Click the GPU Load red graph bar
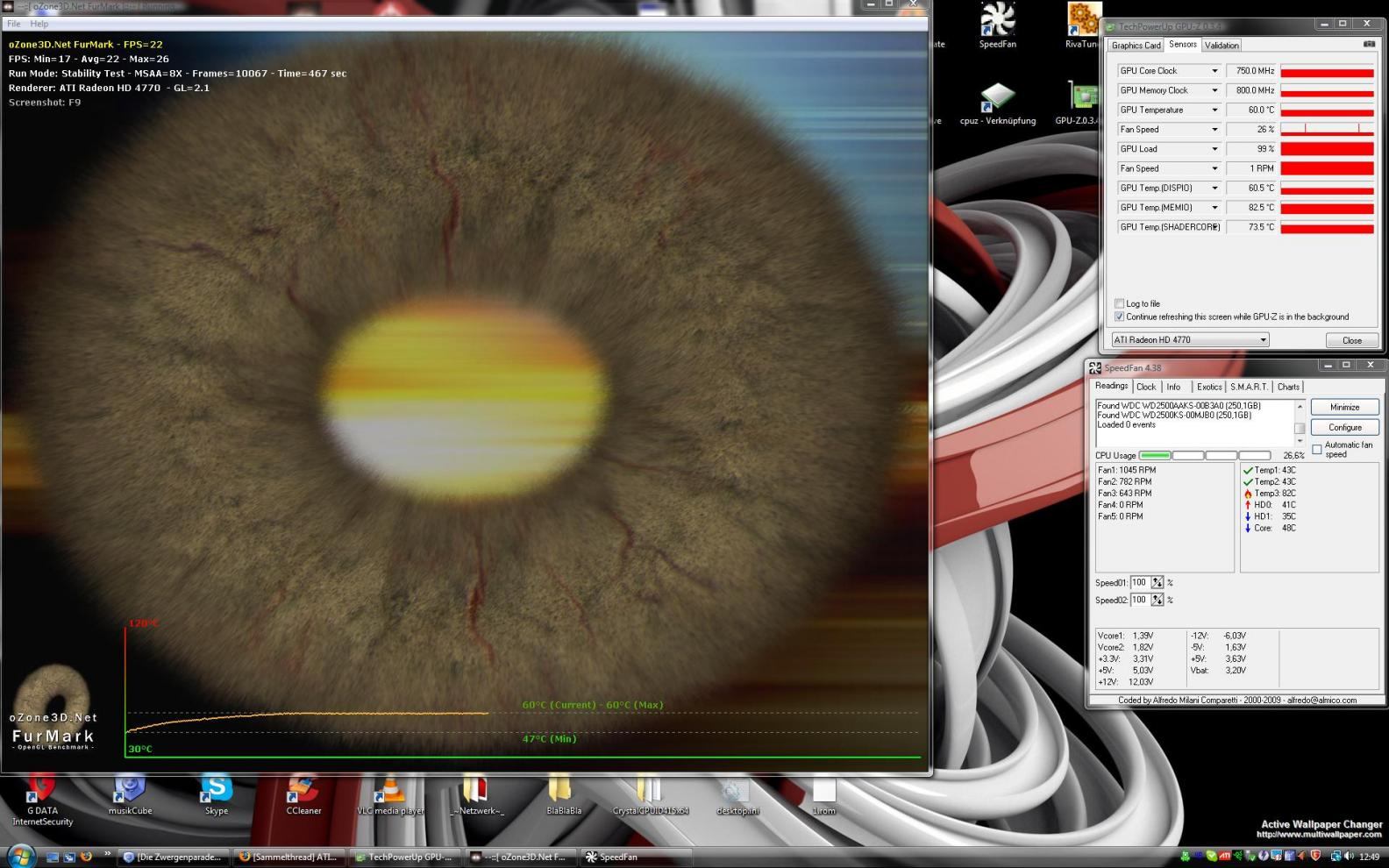Viewport: 1389px width, 868px height. click(x=1327, y=149)
